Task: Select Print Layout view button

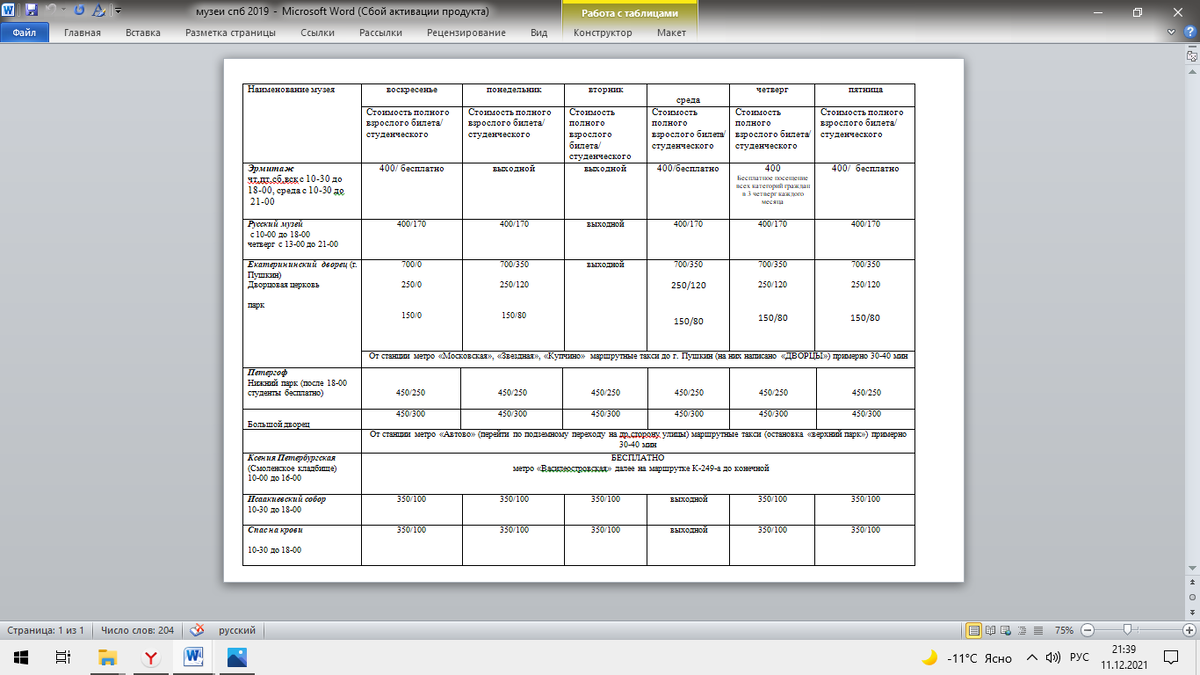Action: tap(973, 630)
